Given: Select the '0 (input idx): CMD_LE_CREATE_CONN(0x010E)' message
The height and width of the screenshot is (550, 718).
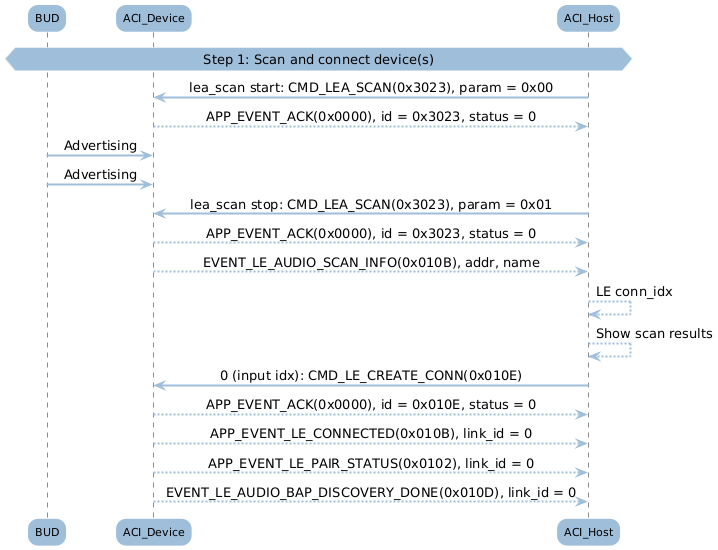Looking at the screenshot, I should point(371,376).
